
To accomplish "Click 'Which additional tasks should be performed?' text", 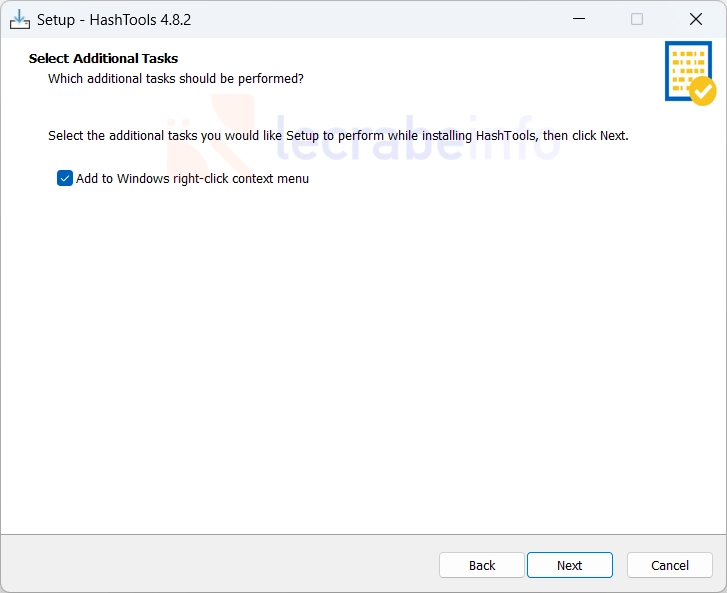I will click(x=176, y=79).
